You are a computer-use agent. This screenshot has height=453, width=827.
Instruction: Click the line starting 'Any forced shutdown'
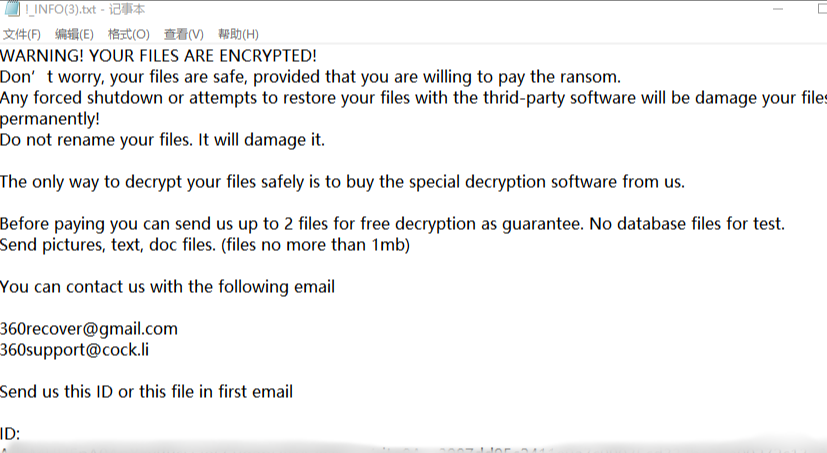pos(412,98)
